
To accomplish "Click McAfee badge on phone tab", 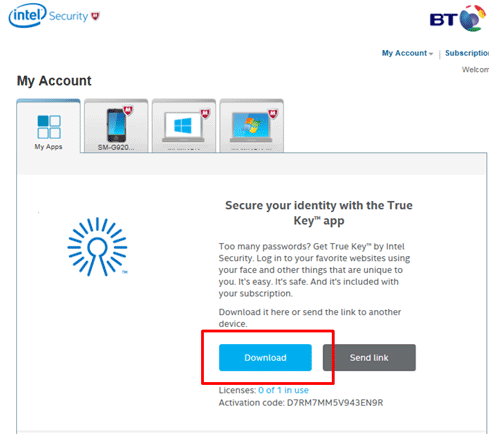I will 128,110.
